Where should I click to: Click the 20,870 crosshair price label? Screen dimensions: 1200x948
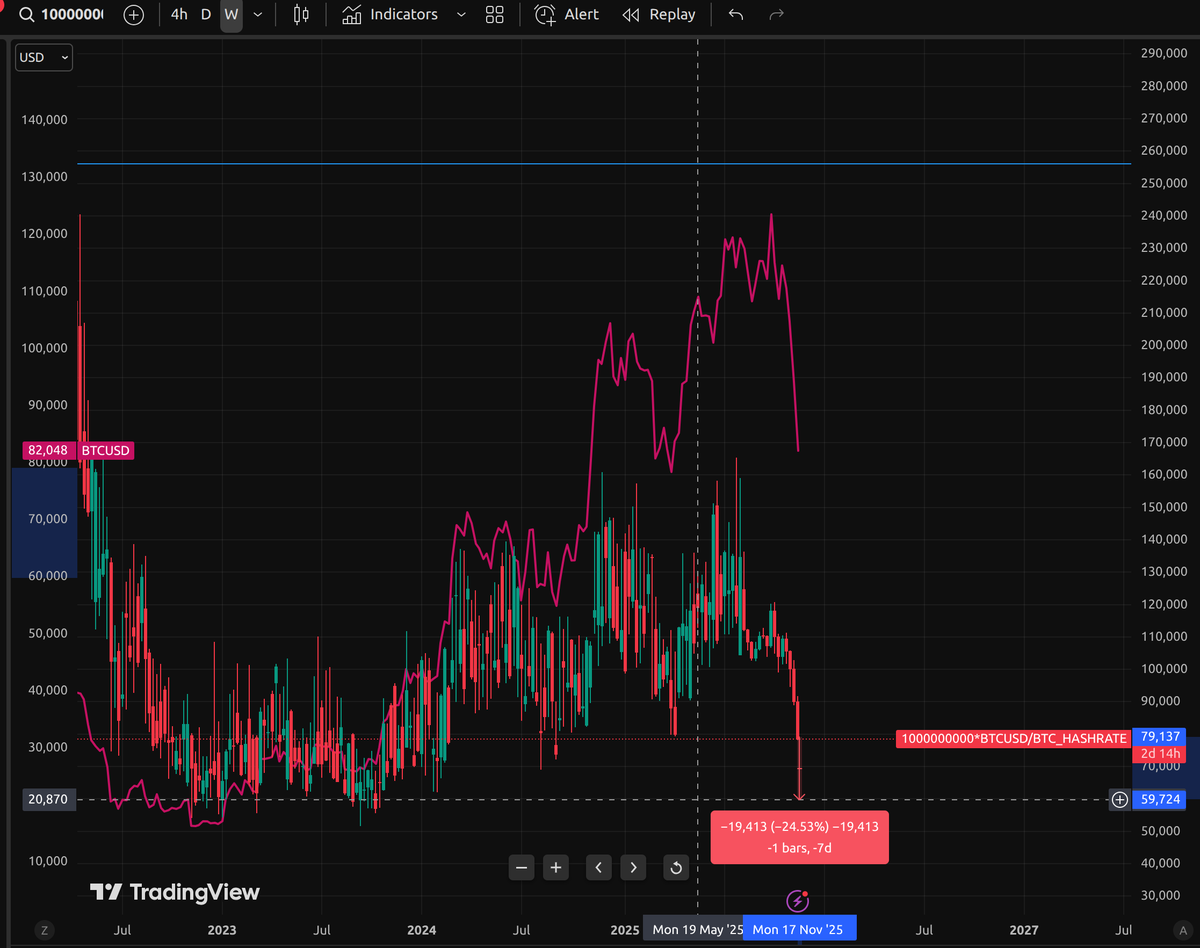pos(49,799)
